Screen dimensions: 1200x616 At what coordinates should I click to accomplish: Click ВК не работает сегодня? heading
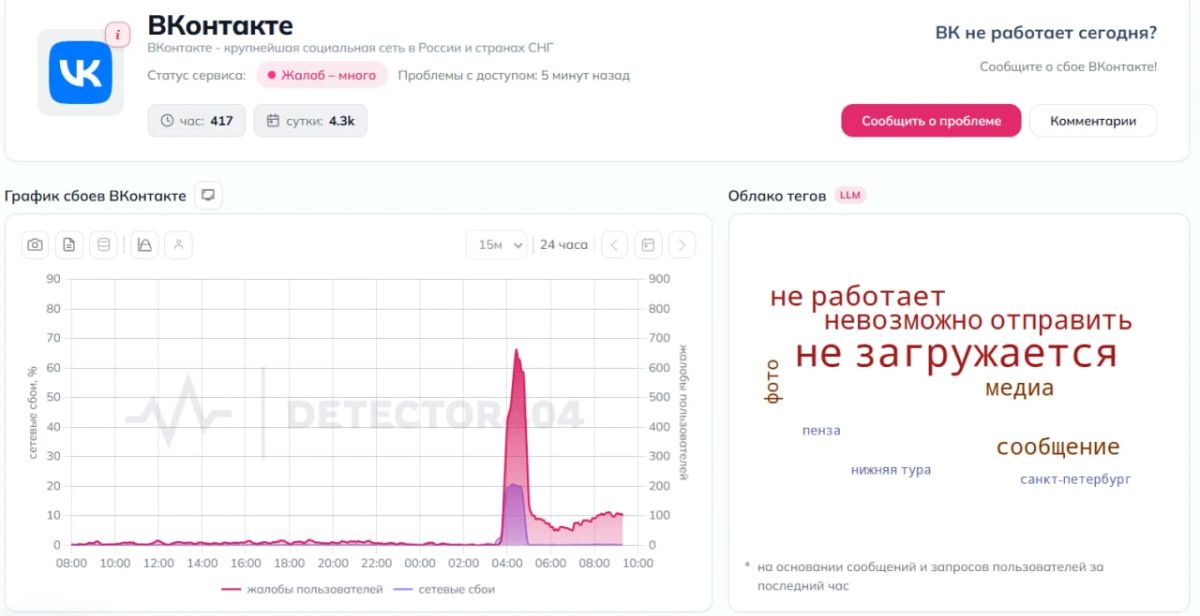pos(1046,33)
